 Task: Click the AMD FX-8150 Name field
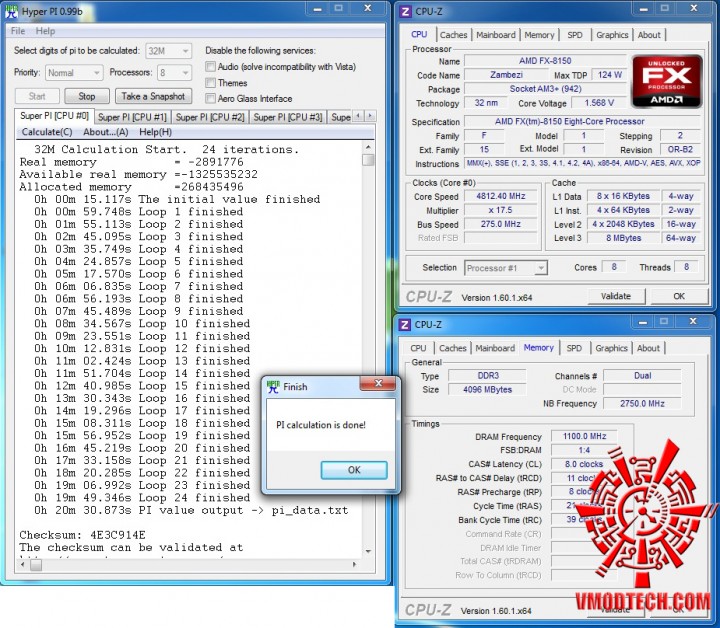[x=545, y=61]
